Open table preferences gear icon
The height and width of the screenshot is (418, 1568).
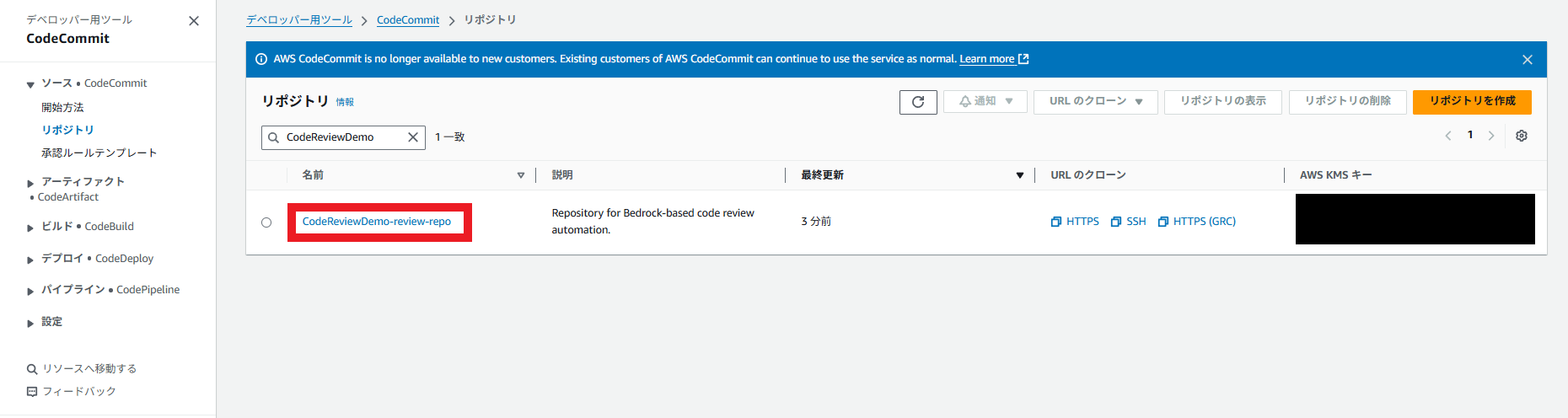point(1522,136)
